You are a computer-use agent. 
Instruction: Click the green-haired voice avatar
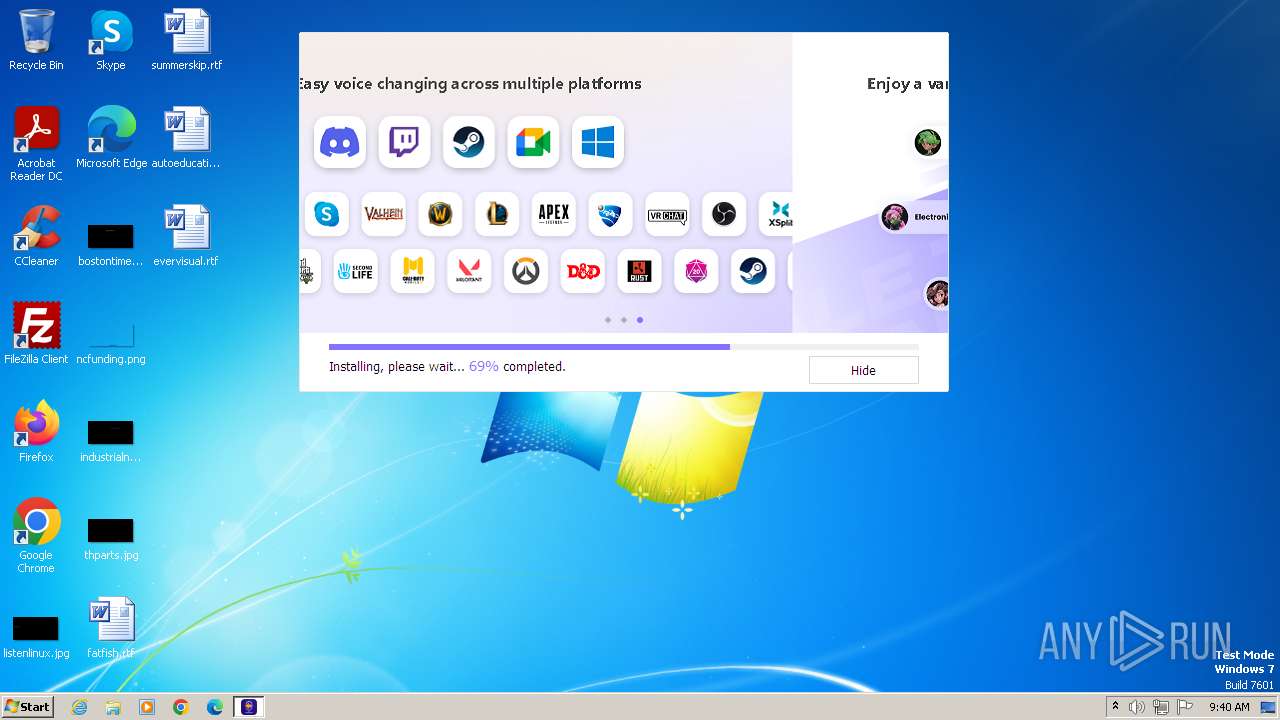(928, 142)
